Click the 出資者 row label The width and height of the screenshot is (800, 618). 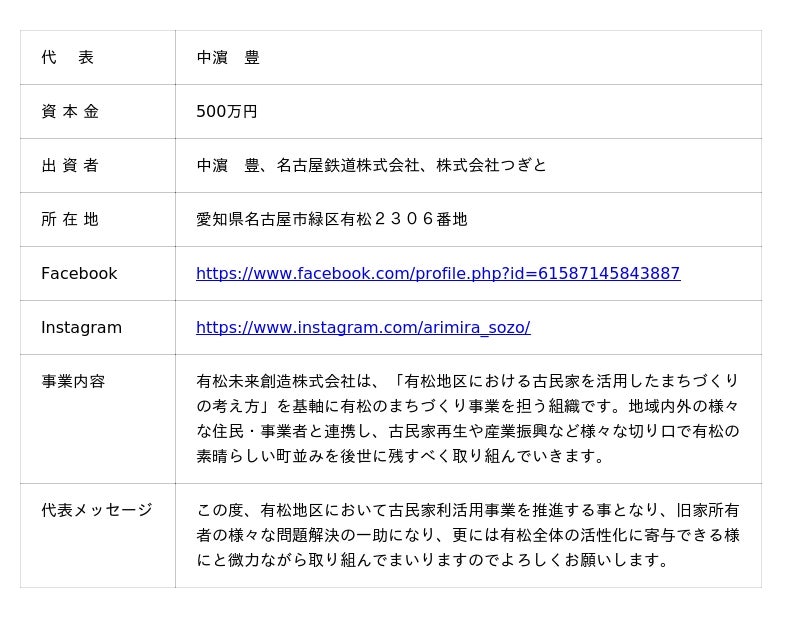coord(70,165)
